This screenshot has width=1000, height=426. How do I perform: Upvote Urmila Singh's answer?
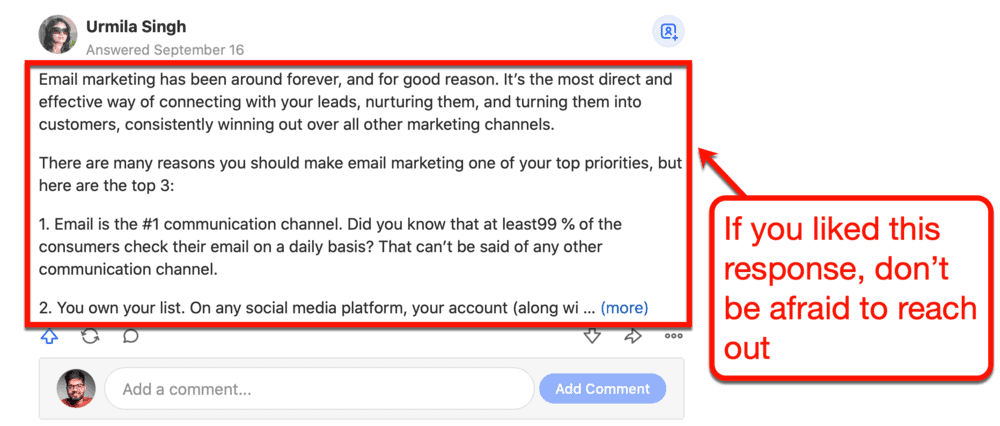click(50, 336)
